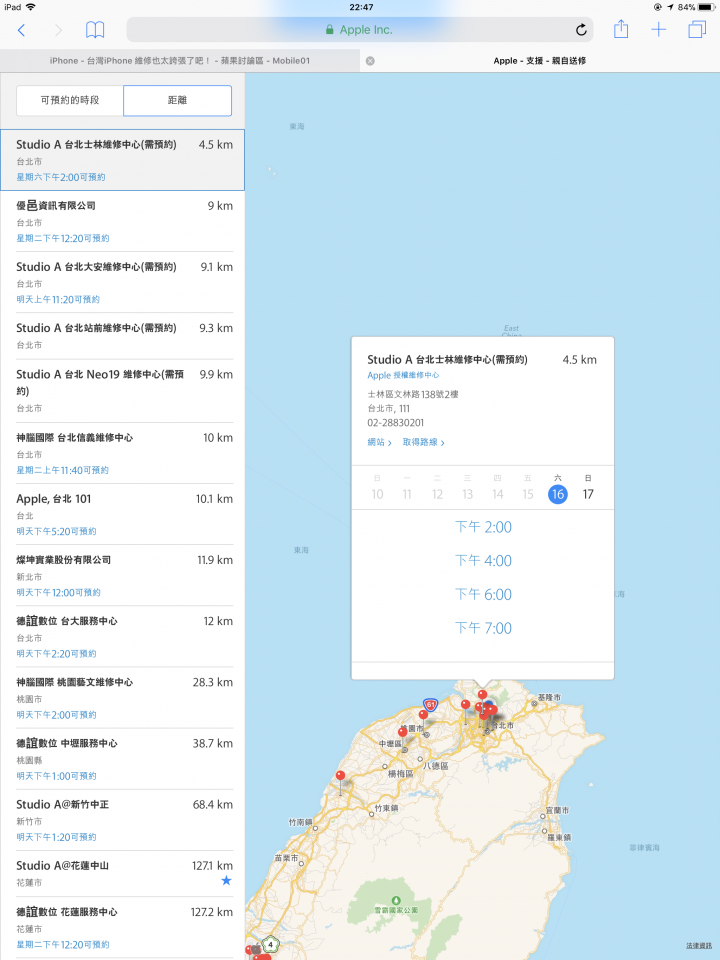The height and width of the screenshot is (960, 720).
Task: Tap the red map pin at 中壢區
Action: tap(402, 733)
